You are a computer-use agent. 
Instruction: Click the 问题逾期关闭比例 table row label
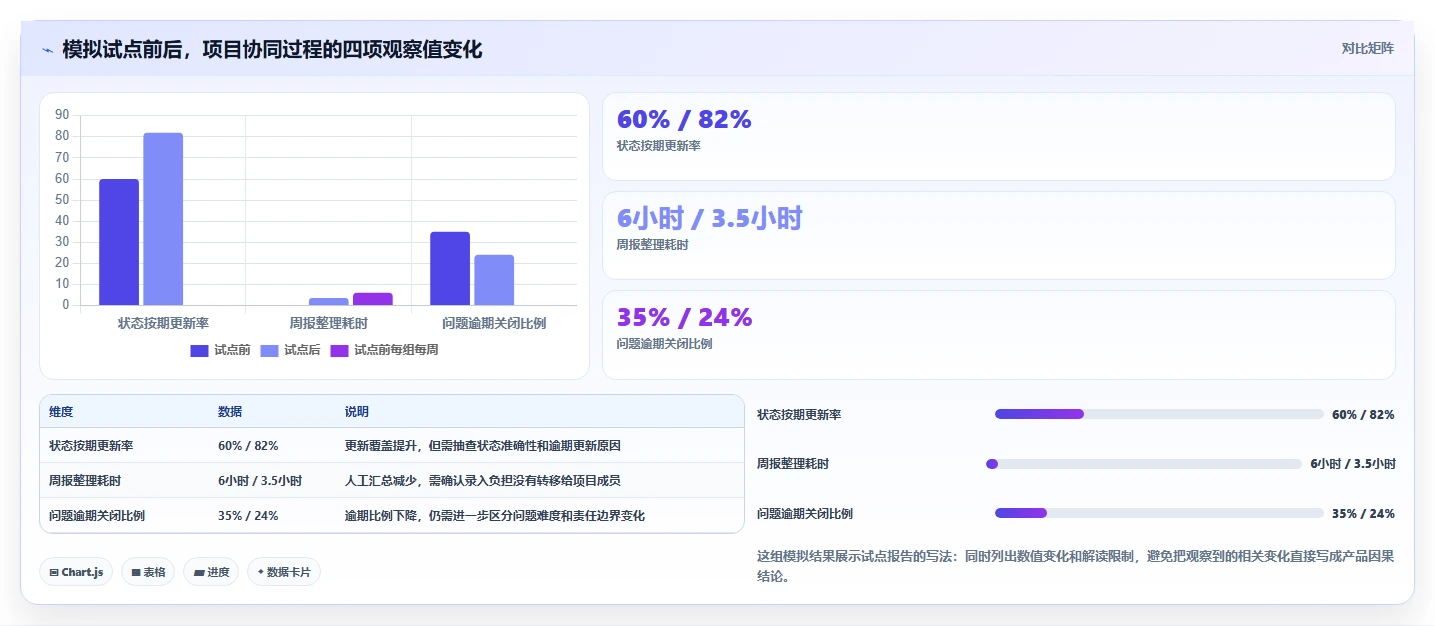97,516
